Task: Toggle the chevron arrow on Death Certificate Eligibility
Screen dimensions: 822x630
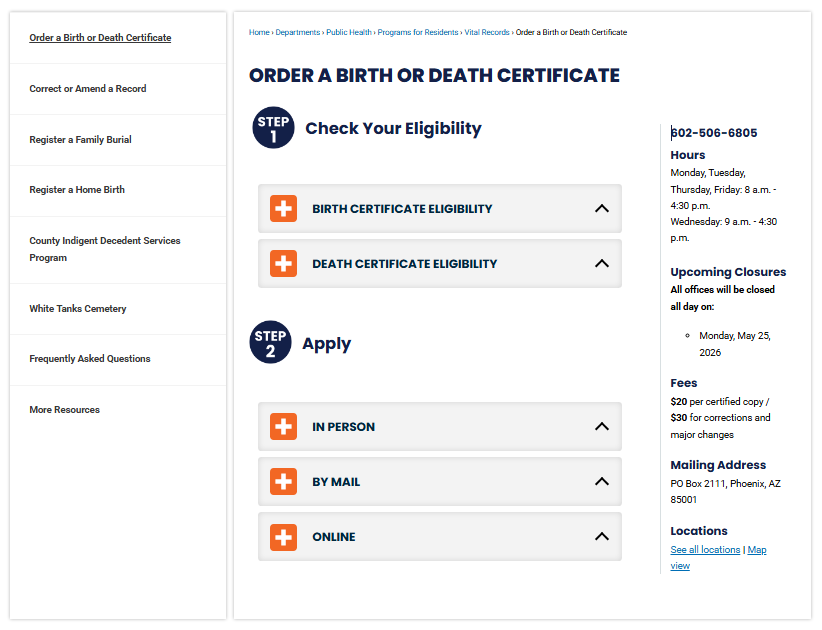Action: [x=601, y=264]
